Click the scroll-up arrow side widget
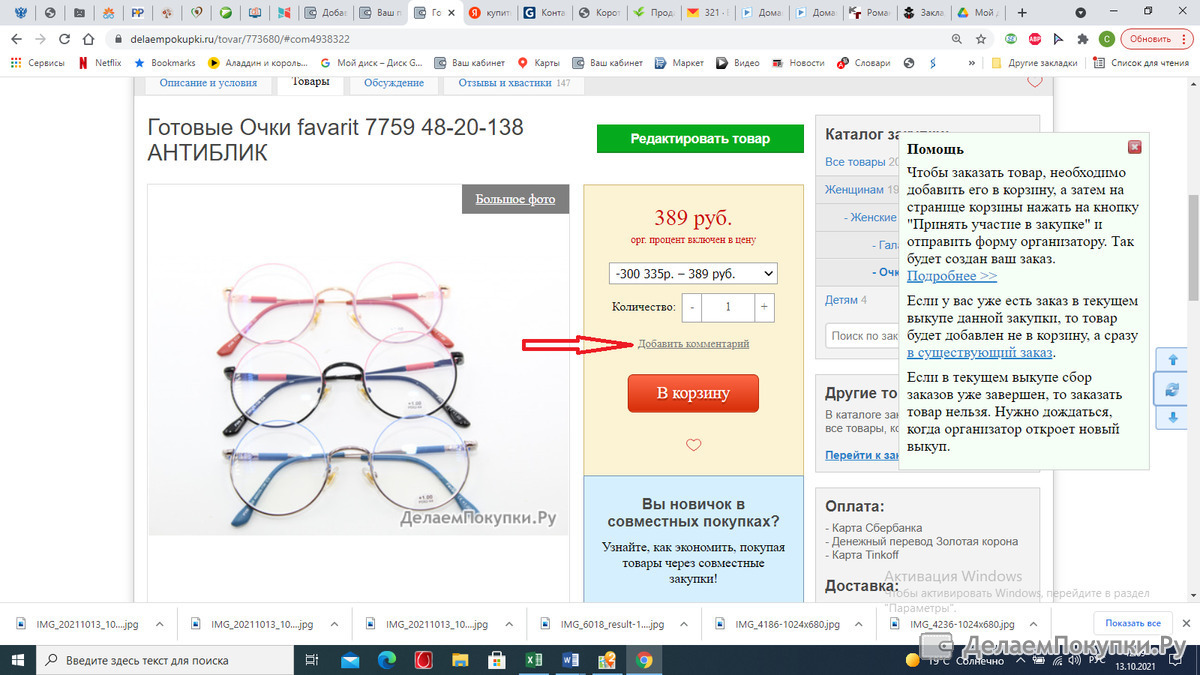This screenshot has width=1200, height=675. coord(1173,360)
